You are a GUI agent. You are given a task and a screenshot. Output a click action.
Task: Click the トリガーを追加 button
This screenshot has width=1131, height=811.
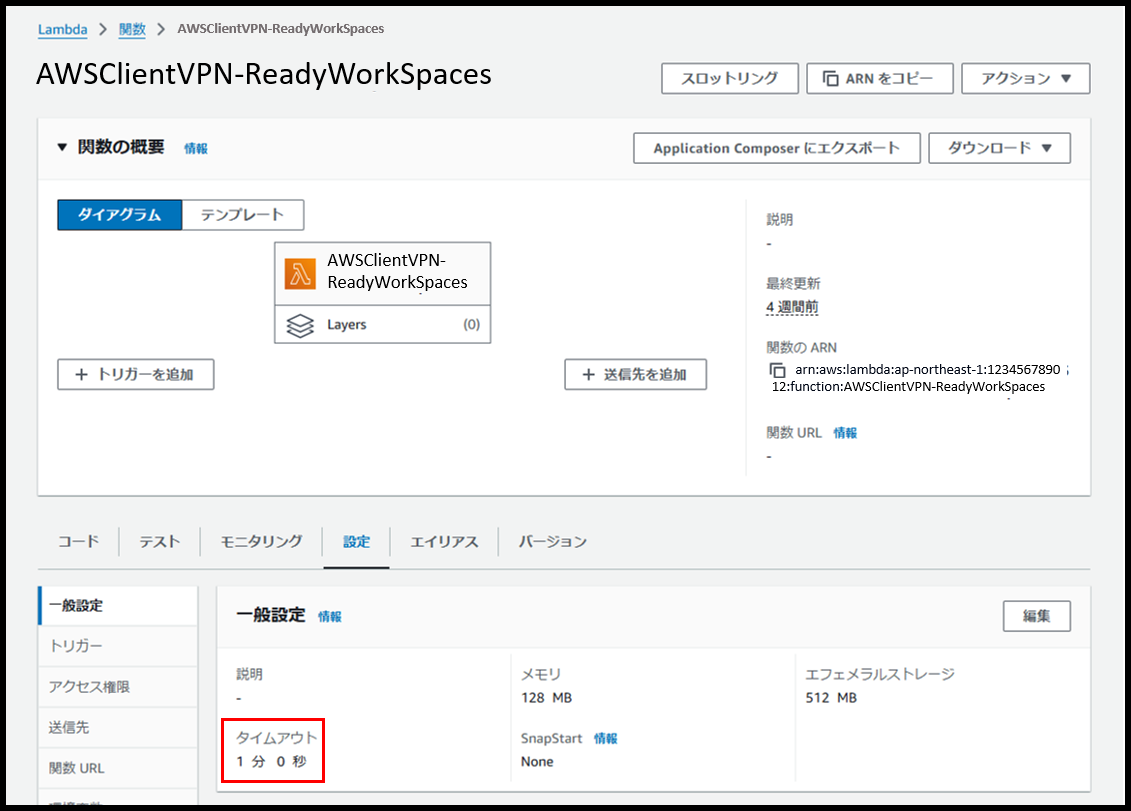pos(136,374)
